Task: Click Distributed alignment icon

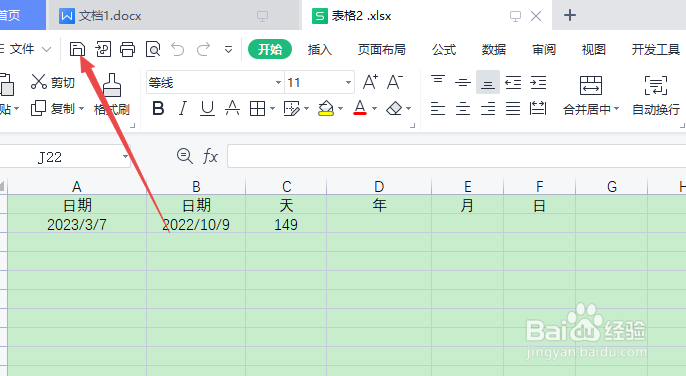Action: [538, 108]
